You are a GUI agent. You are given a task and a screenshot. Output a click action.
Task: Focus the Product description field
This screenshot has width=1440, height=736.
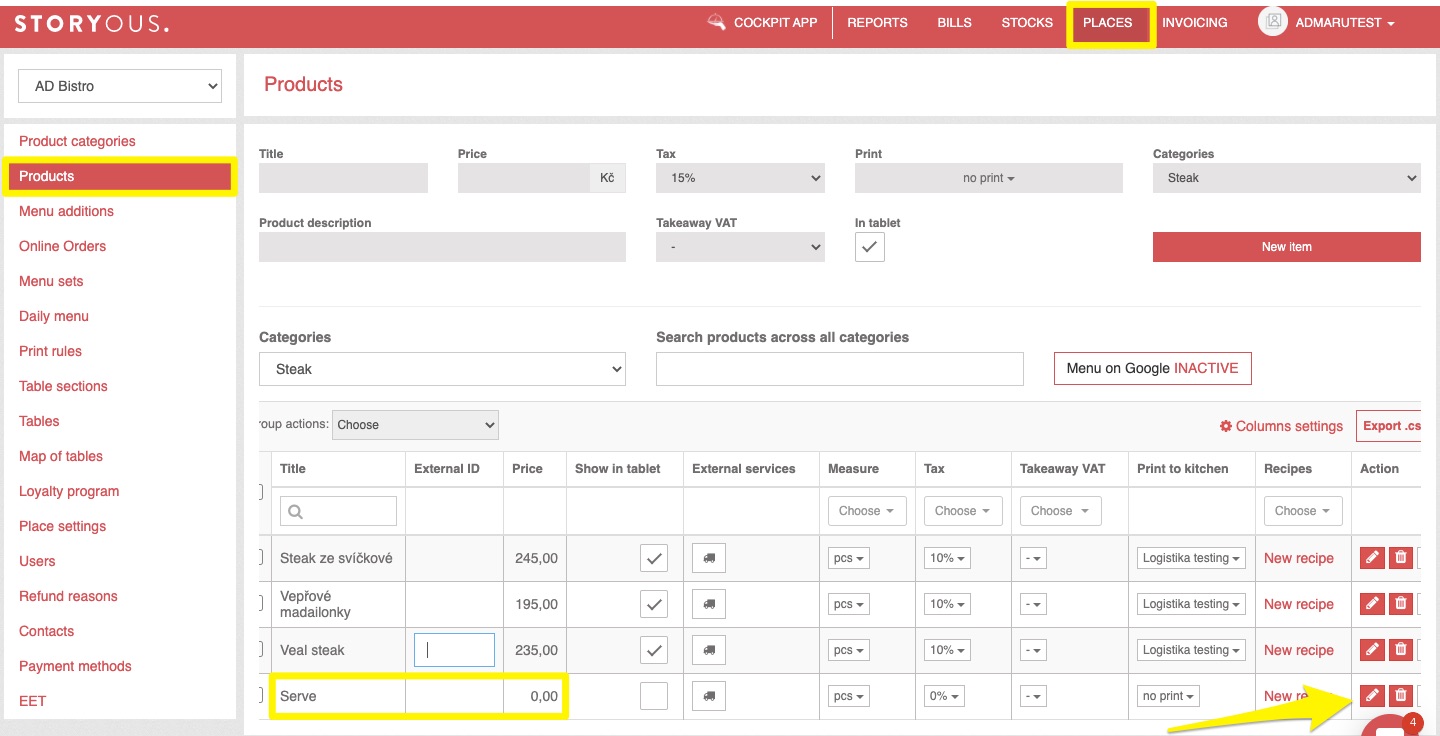click(x=442, y=247)
